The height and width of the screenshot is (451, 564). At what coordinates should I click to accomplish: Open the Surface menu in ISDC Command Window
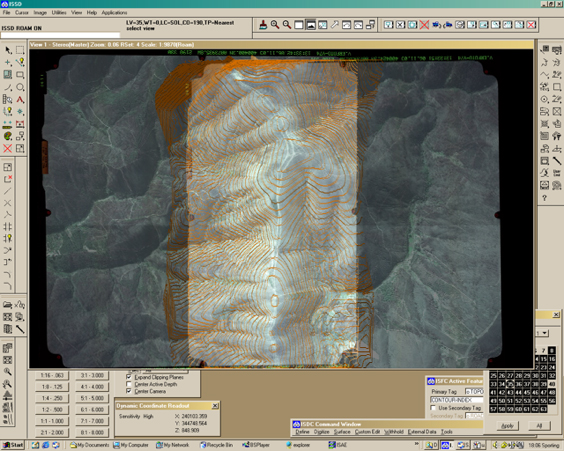pos(342,432)
